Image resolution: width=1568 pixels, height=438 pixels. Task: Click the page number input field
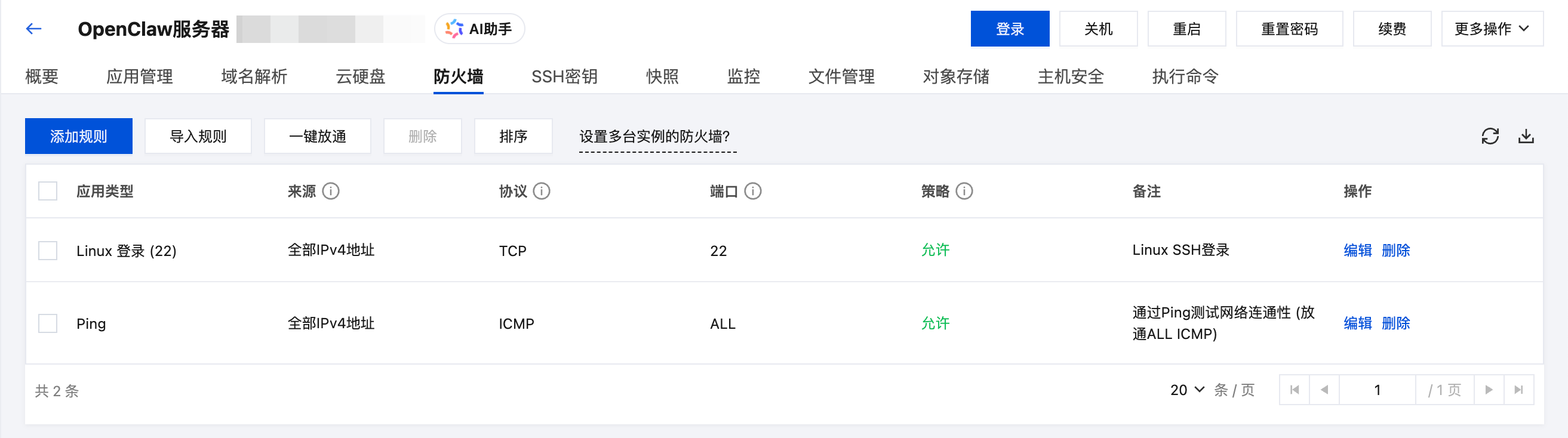pos(1378,389)
